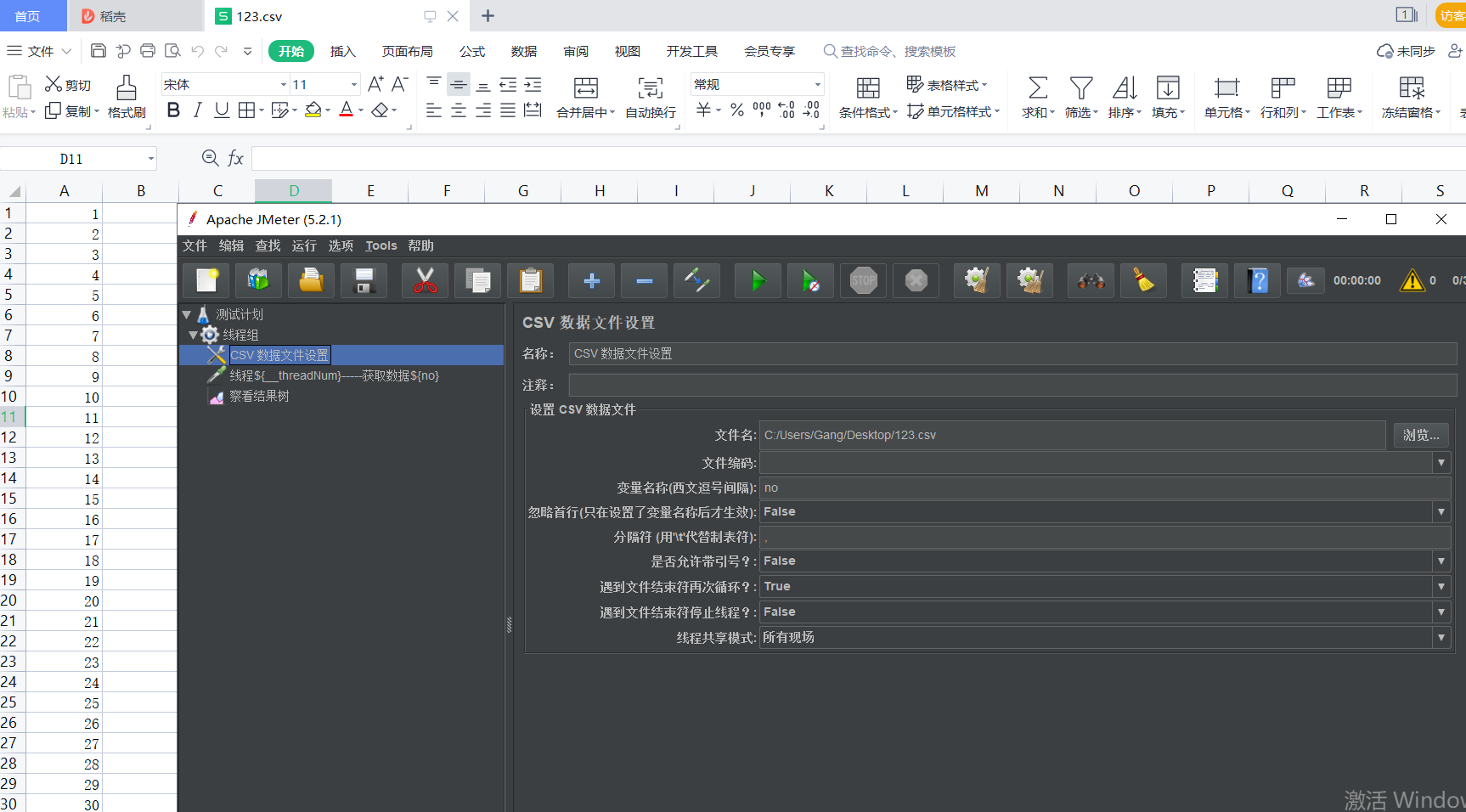Open the 遇到文件结束符再次循环 dropdown
This screenshot has height=812, width=1466.
tap(1441, 586)
